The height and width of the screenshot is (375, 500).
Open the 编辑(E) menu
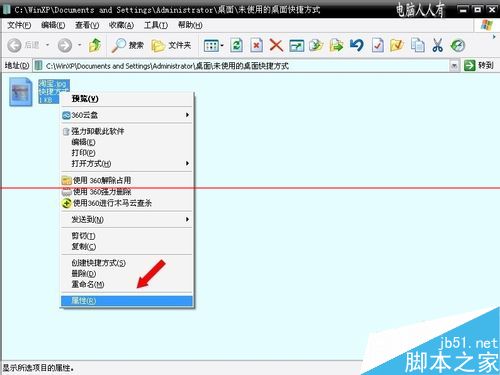[x=53, y=25]
